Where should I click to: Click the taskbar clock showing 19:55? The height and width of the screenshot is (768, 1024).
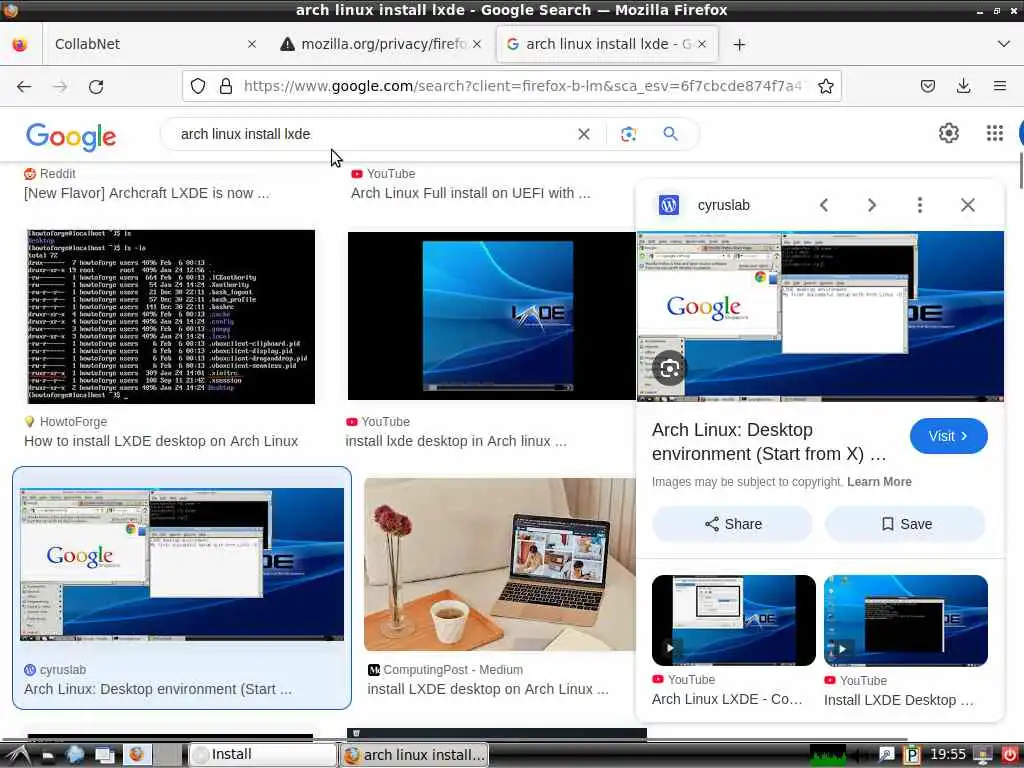pos(948,754)
